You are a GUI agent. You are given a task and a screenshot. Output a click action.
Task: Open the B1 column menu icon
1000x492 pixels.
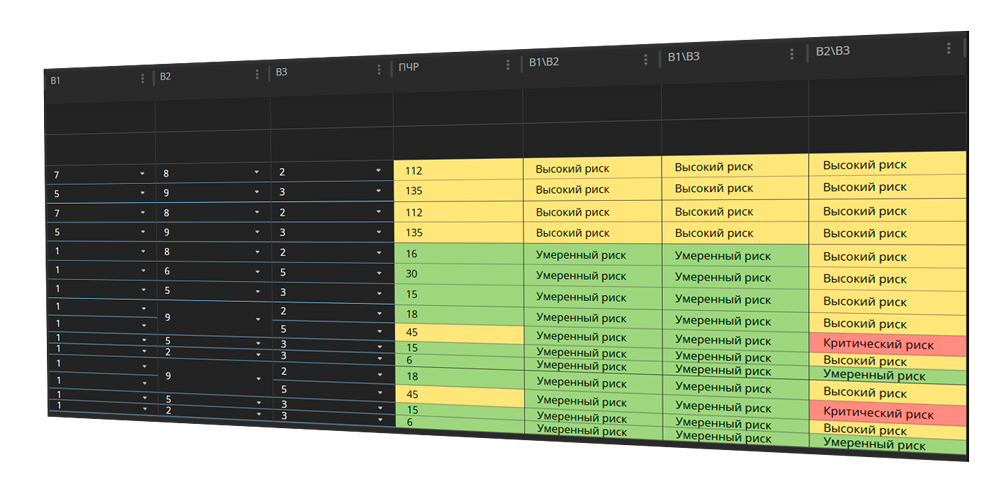142,78
